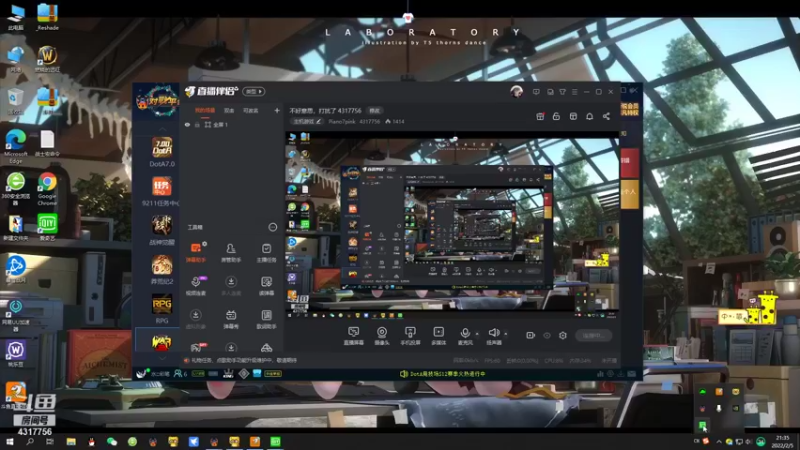The height and width of the screenshot is (450, 800).
Task: Add multimedia source
Action: point(438,336)
